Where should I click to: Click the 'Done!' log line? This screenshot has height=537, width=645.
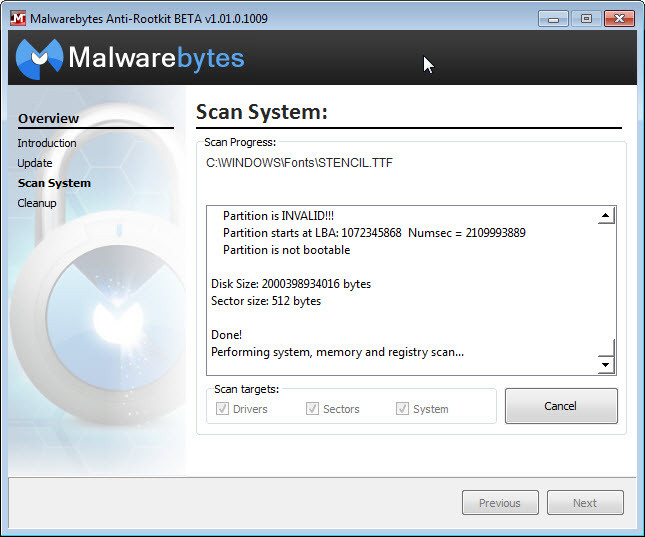pyautogui.click(x=226, y=335)
